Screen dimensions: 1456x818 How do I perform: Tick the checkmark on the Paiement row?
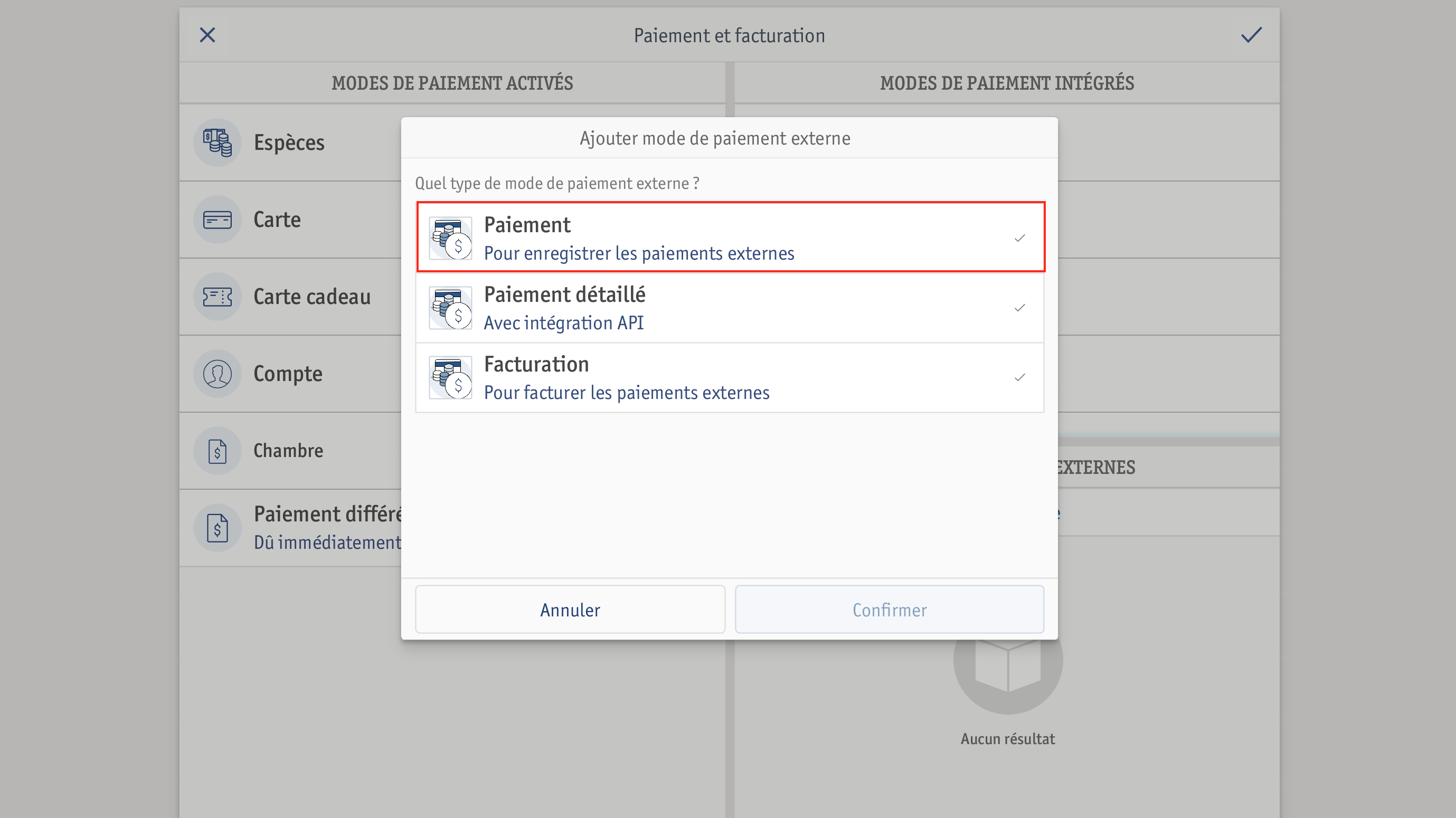click(x=1019, y=238)
